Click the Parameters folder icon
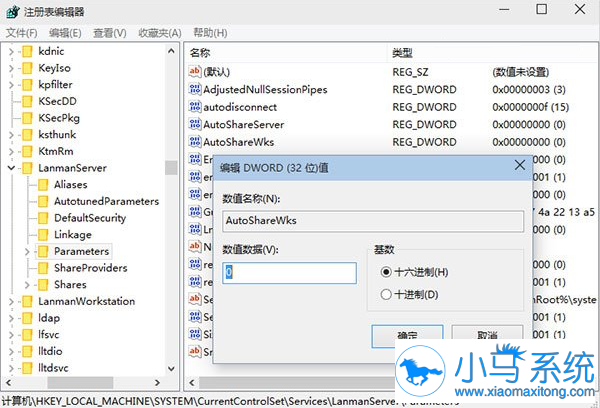Screen dimensions: 600x408 coord(43,251)
